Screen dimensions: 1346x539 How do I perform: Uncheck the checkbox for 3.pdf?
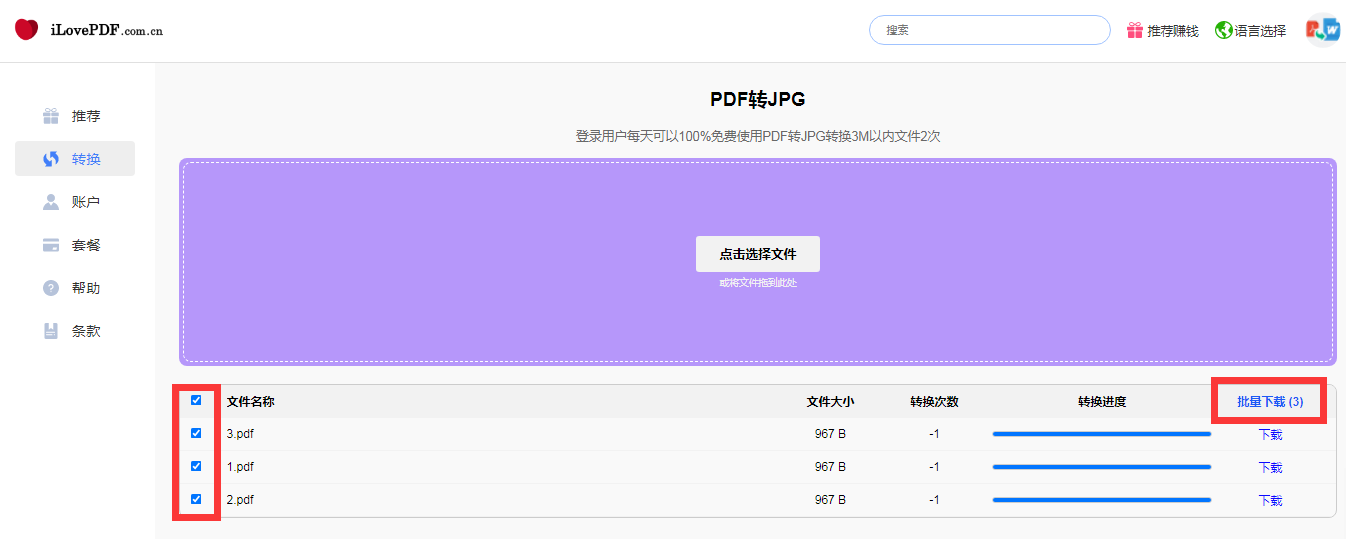[x=196, y=433]
